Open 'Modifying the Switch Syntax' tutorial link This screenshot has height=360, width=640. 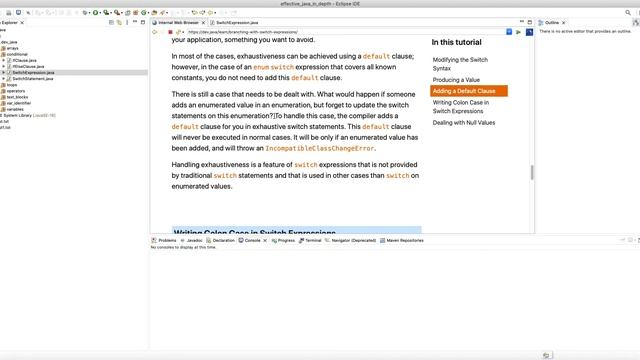[460, 64]
